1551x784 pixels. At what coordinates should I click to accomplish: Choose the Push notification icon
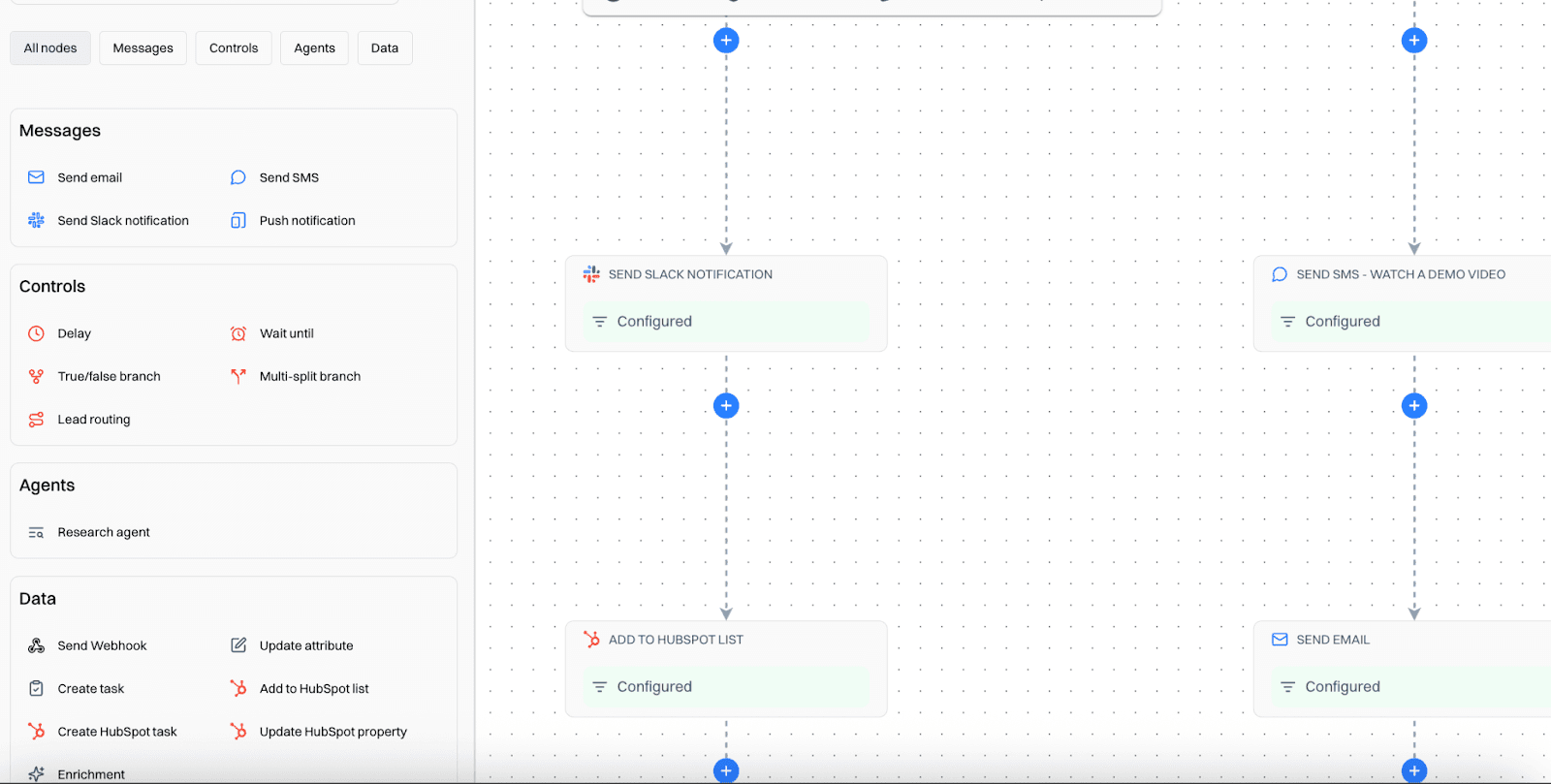pos(238,221)
